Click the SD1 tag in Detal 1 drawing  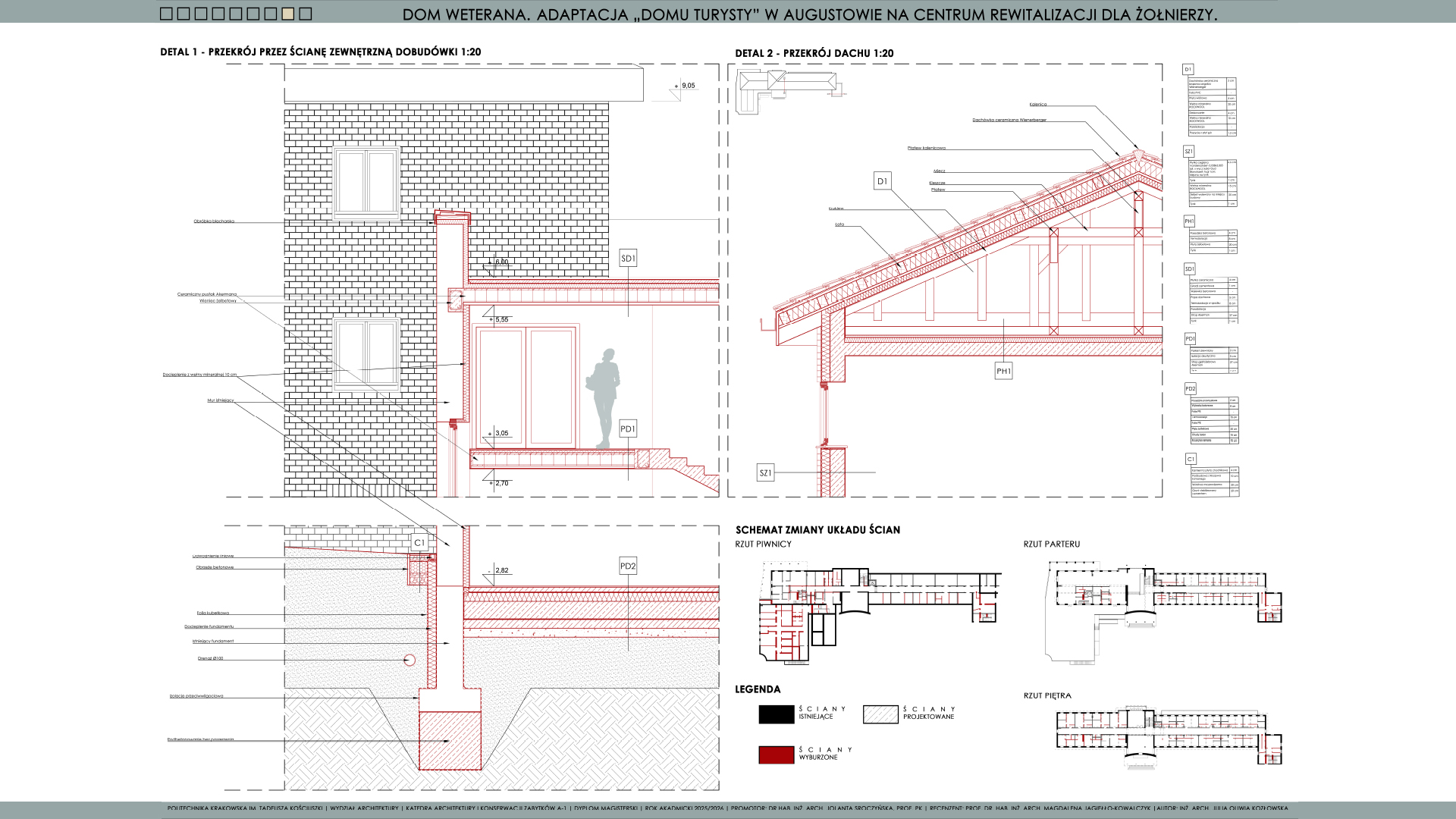pos(628,259)
